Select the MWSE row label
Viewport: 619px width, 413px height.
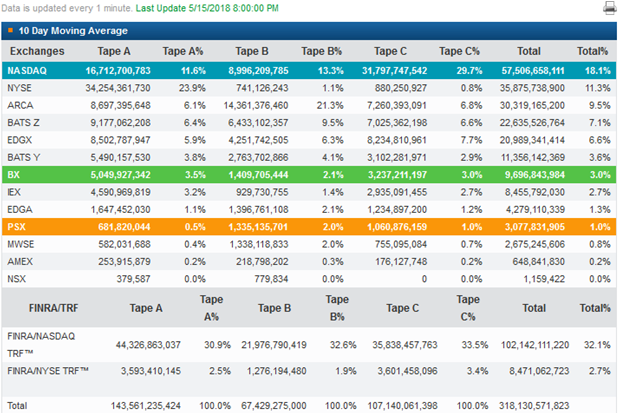tap(21, 244)
